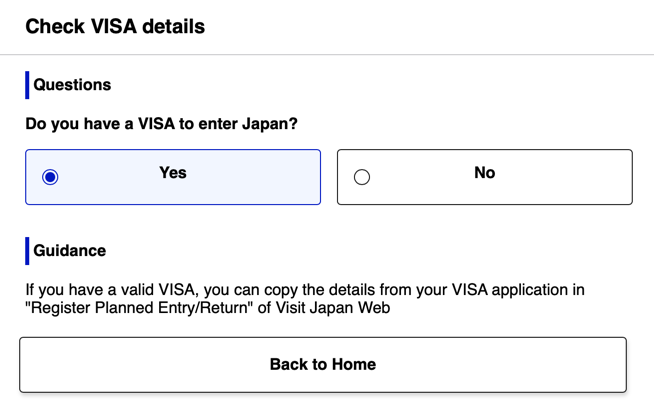The width and height of the screenshot is (654, 412).
Task: Click the "Check VISA details" page title
Action: click(115, 27)
